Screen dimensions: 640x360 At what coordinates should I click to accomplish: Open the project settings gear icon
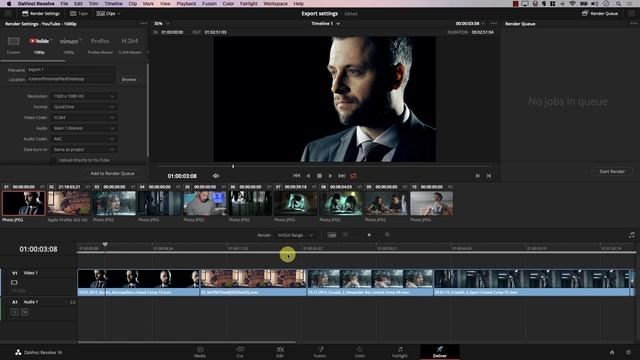click(629, 352)
